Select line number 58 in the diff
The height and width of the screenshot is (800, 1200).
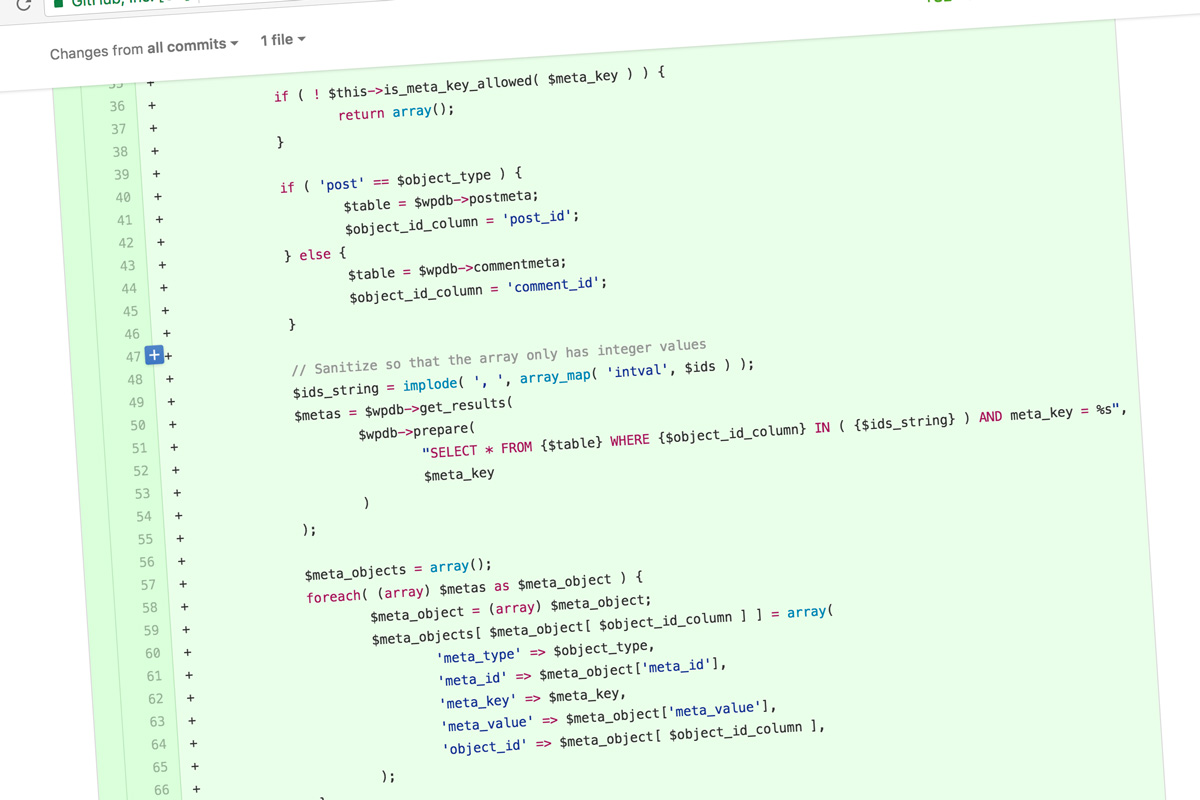[x=150, y=607]
